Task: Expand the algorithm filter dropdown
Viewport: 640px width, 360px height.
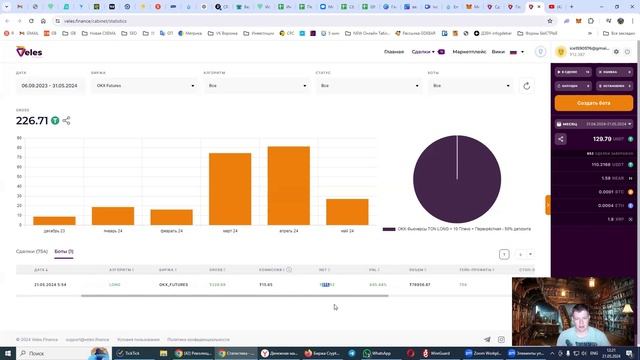Action: coord(257,86)
